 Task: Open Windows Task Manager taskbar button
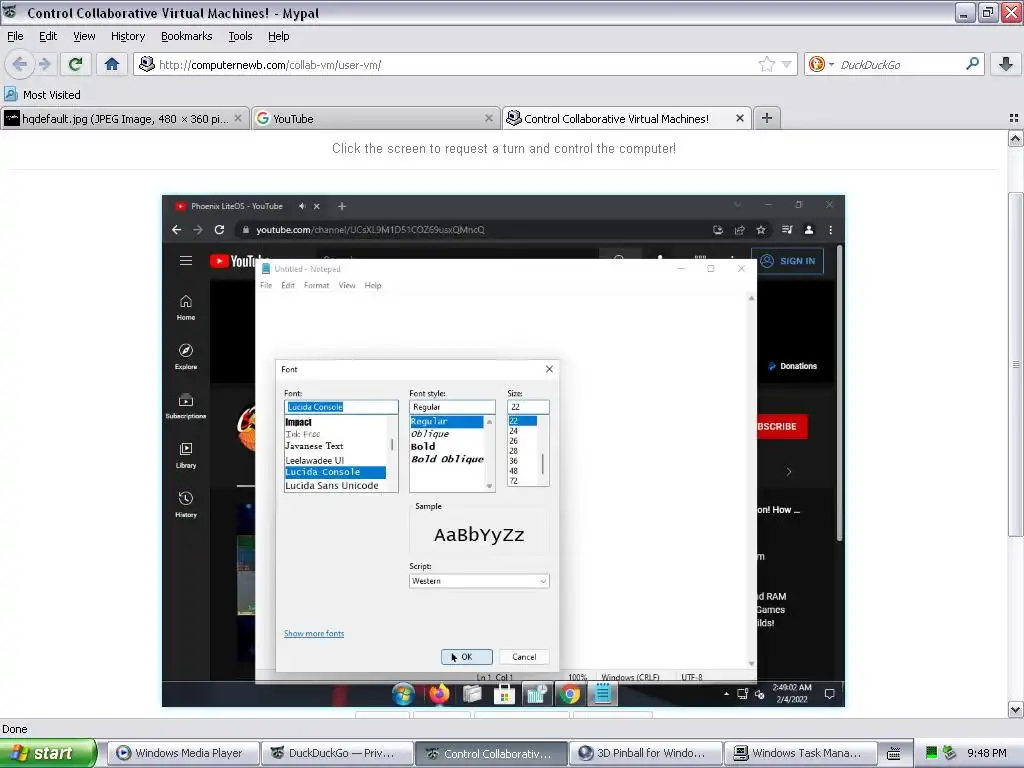799,753
